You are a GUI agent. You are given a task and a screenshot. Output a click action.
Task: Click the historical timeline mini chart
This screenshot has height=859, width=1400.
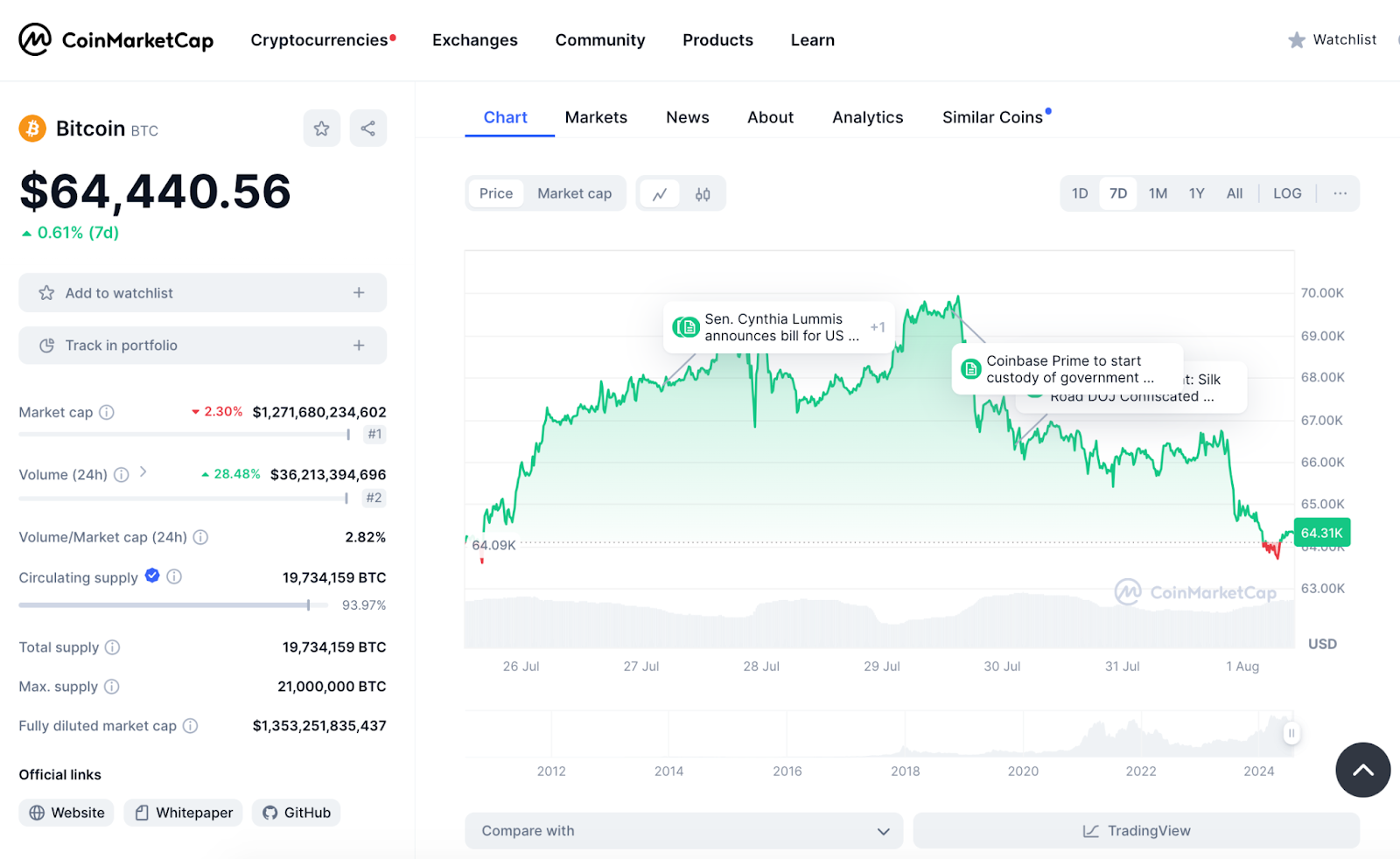pos(879,733)
